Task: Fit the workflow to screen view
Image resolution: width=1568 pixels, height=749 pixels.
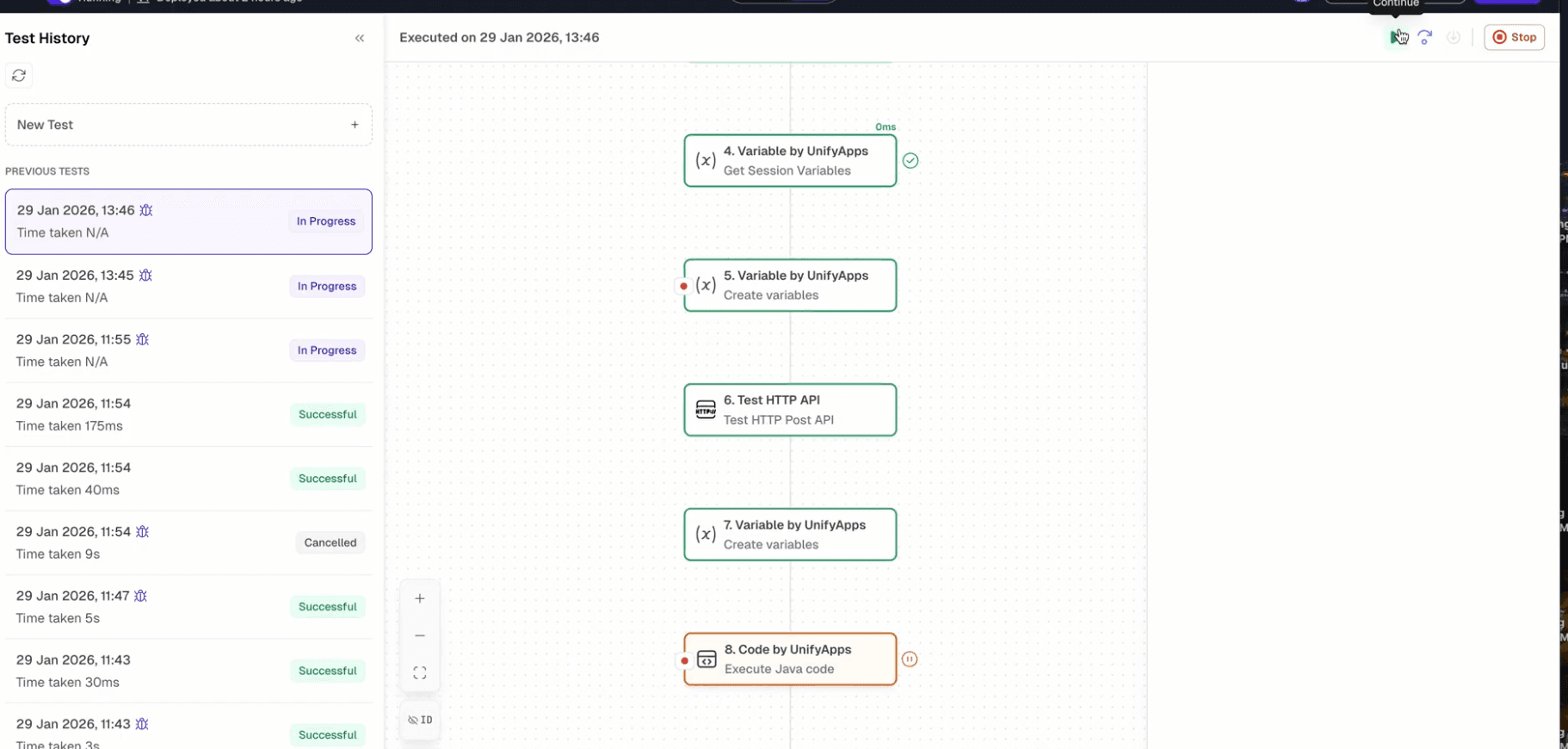Action: tap(420, 672)
